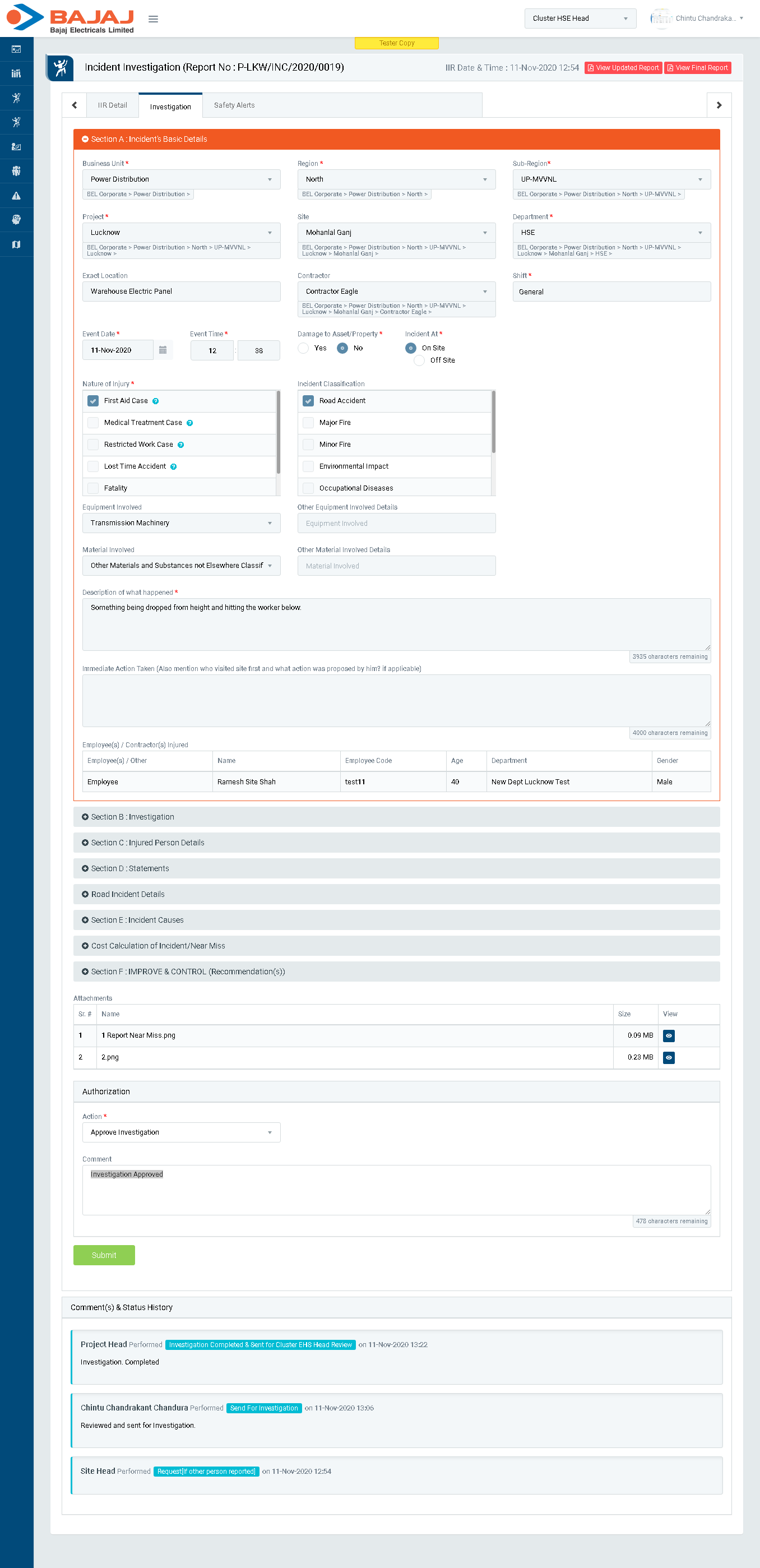Open the Cluster HSE Head role dropdown
The width and height of the screenshot is (760, 1568).
pyautogui.click(x=580, y=18)
